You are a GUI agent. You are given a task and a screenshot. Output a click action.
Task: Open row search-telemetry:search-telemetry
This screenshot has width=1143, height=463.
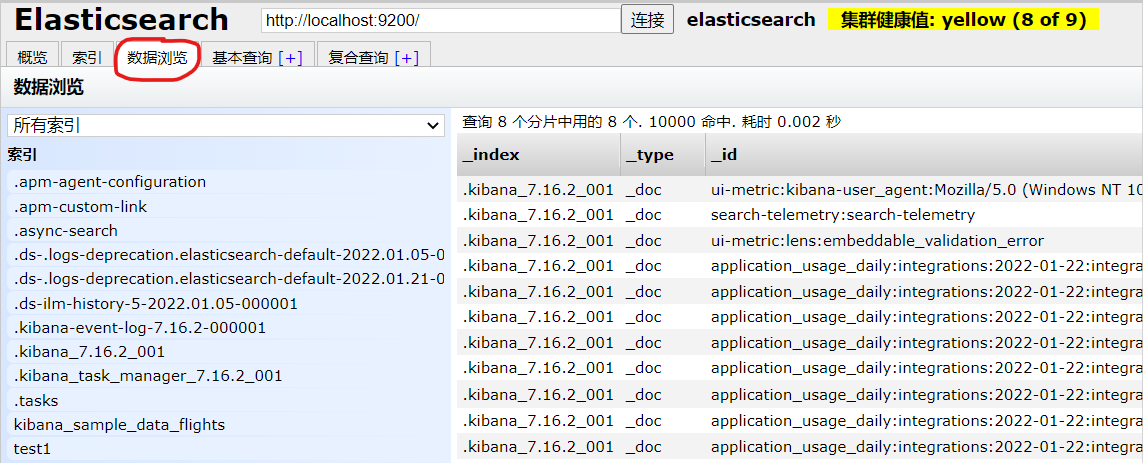tap(800, 215)
